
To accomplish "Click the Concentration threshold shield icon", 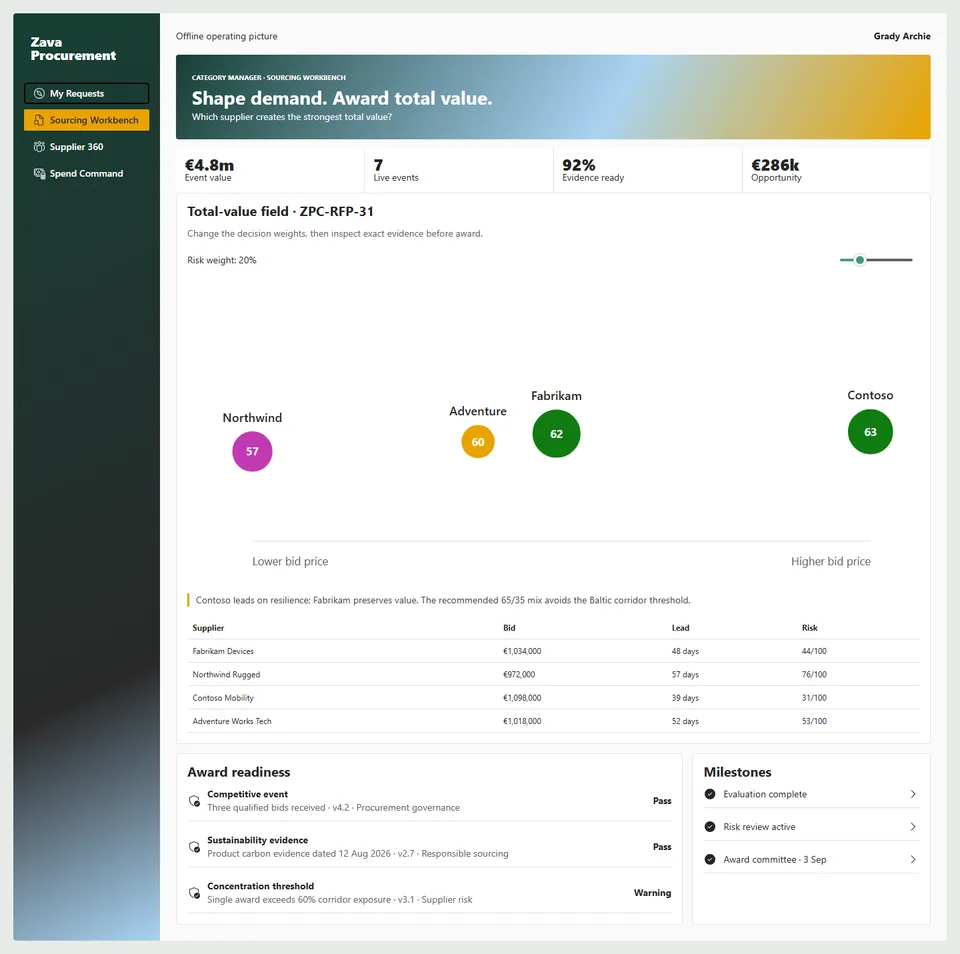I will 194,893.
